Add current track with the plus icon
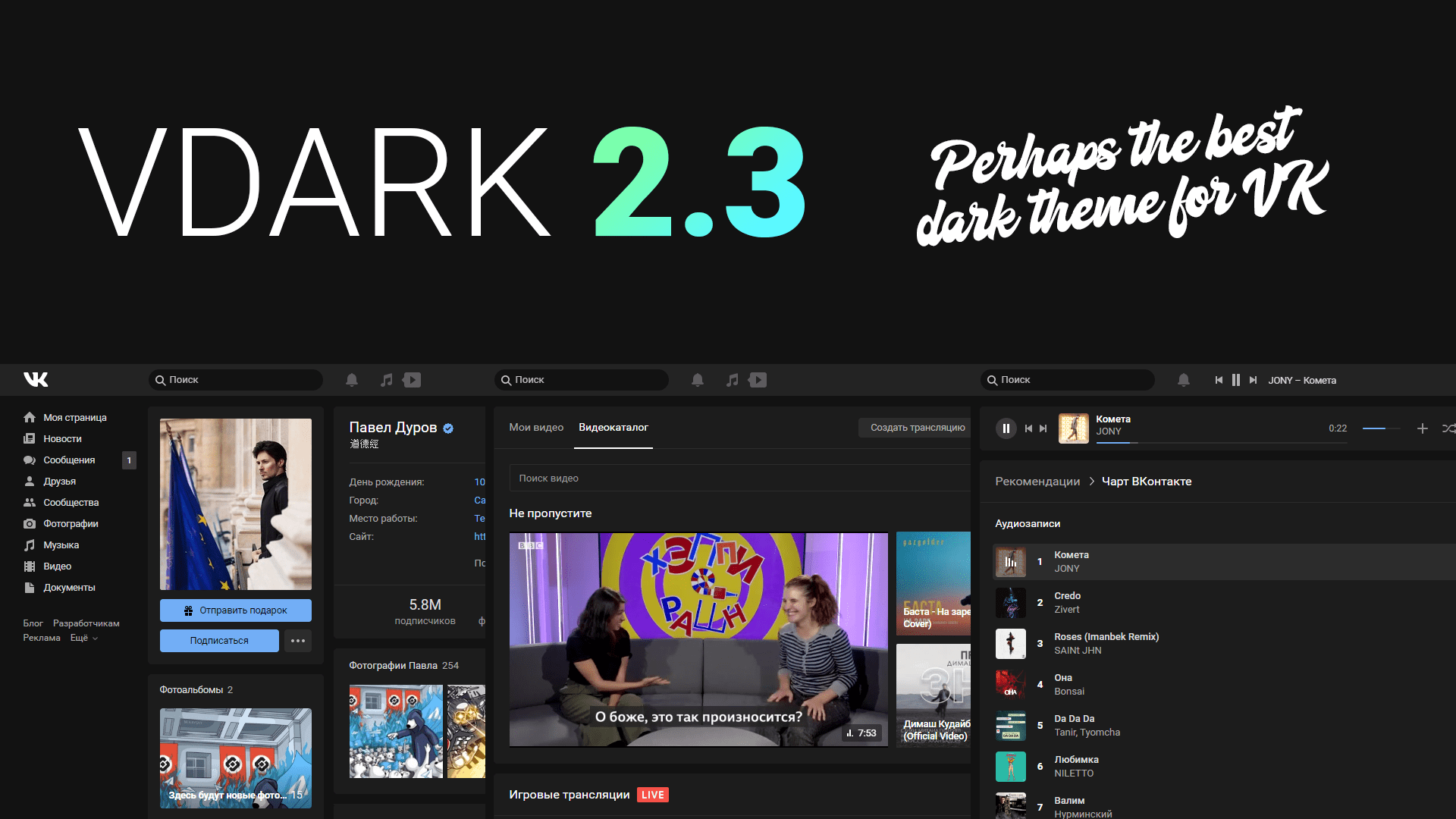The width and height of the screenshot is (1456, 819). 1423,428
